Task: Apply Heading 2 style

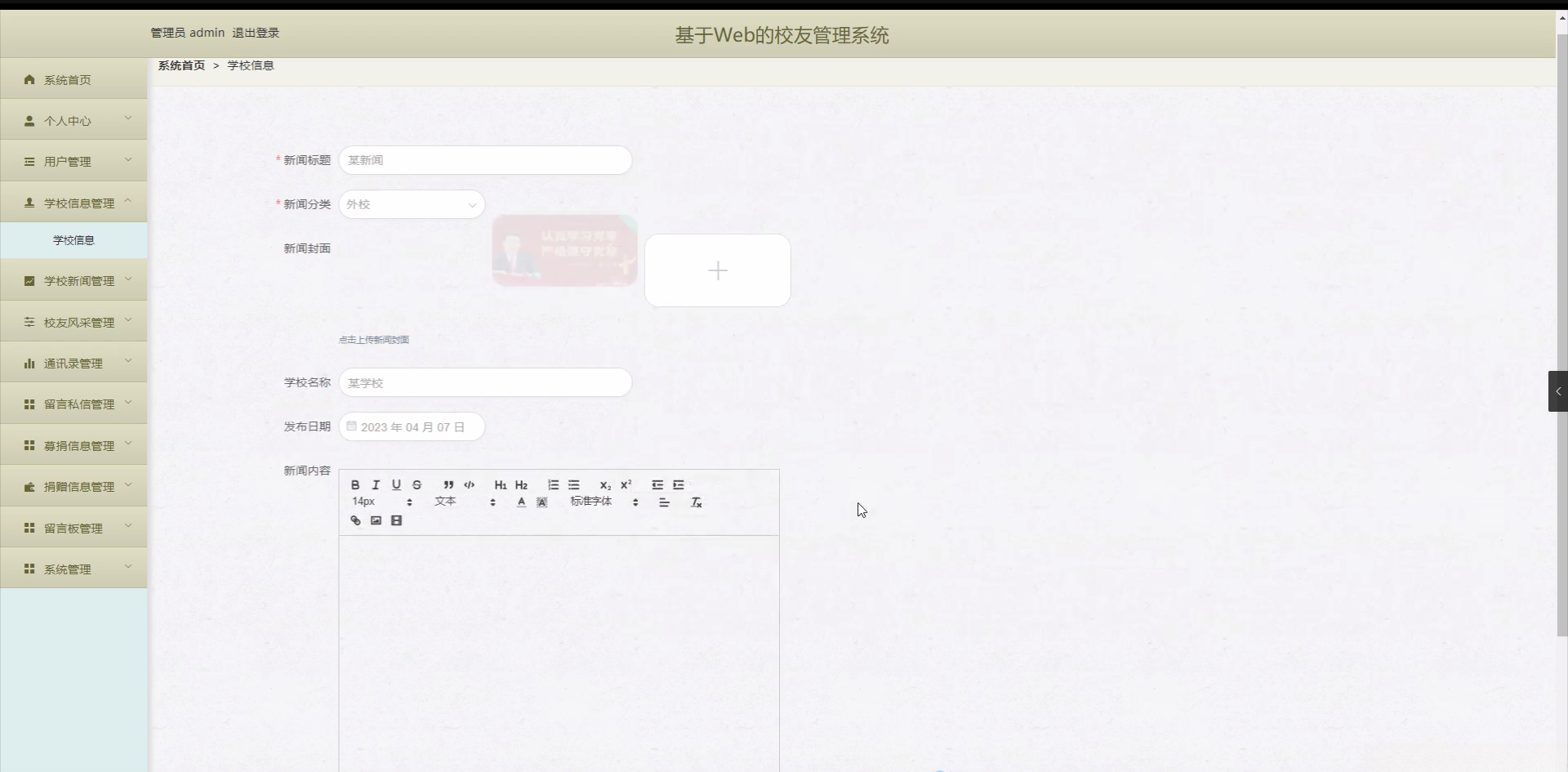Action: pos(521,484)
